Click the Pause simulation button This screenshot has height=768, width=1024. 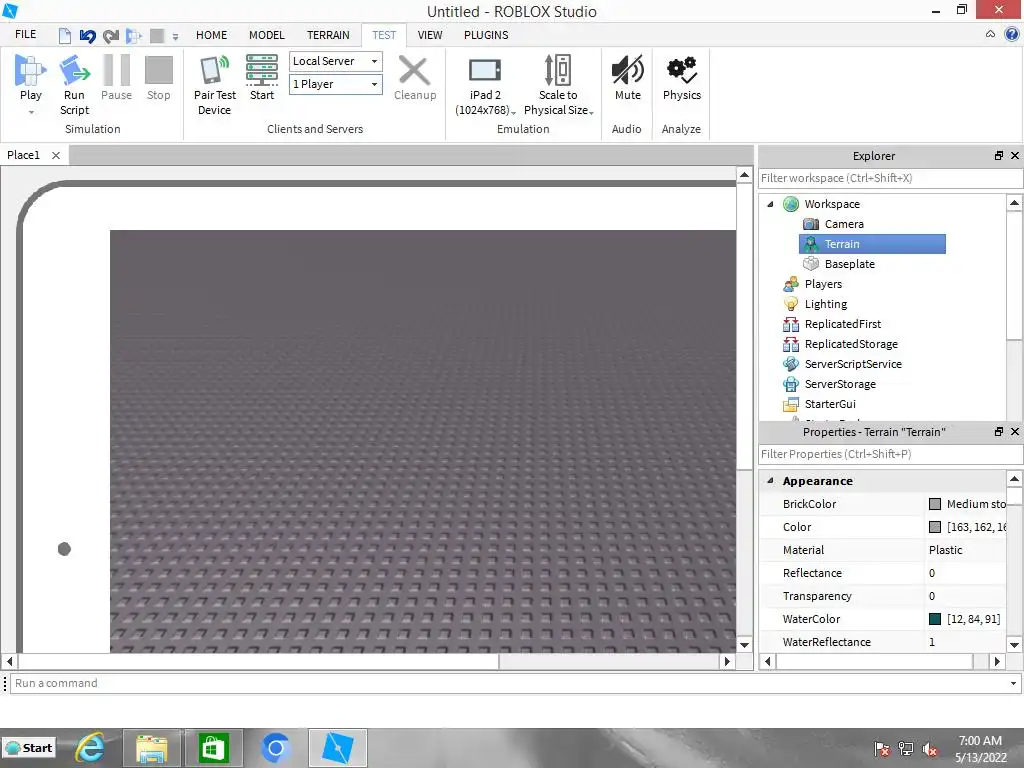click(x=116, y=78)
